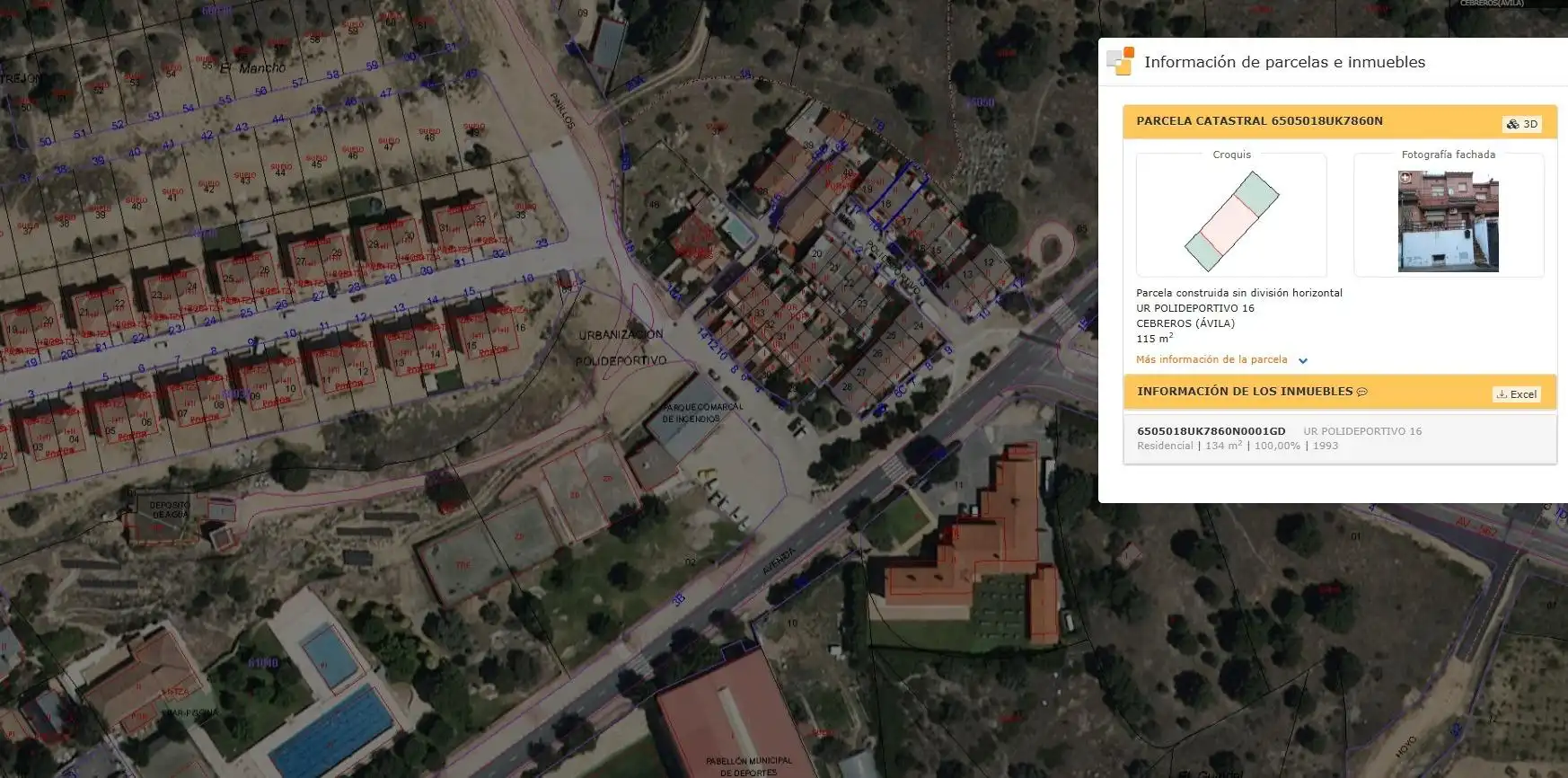Open the Croquis parcel sketch
The width and height of the screenshot is (1568, 778).
tap(1231, 221)
